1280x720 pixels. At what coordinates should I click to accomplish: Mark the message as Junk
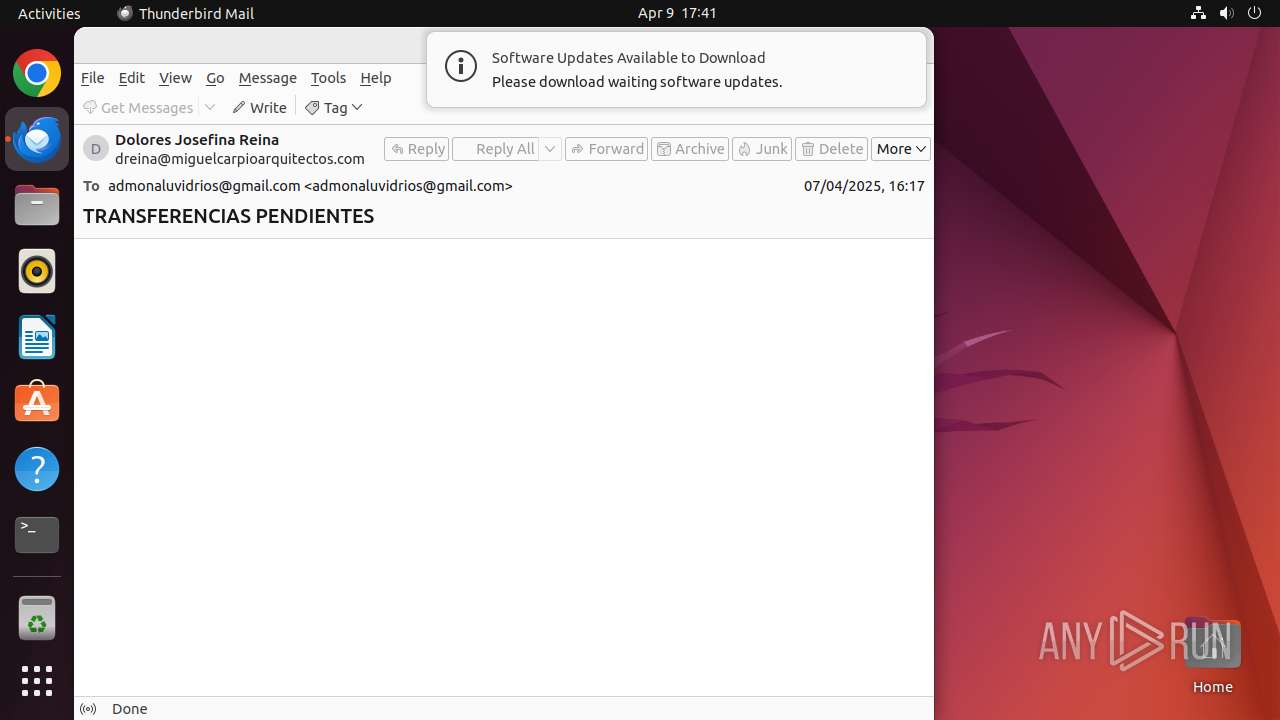(762, 149)
